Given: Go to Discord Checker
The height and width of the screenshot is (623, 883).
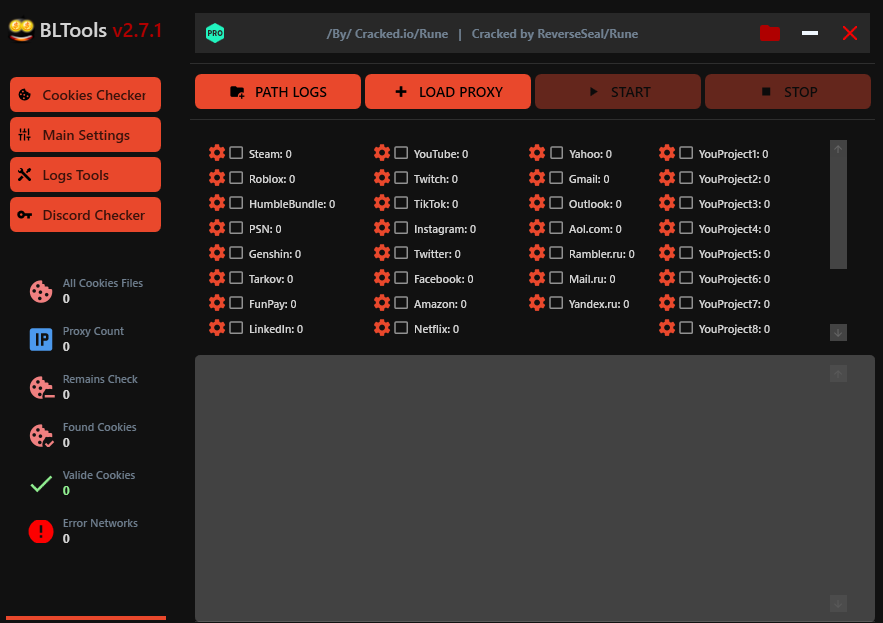Looking at the screenshot, I should point(85,215).
